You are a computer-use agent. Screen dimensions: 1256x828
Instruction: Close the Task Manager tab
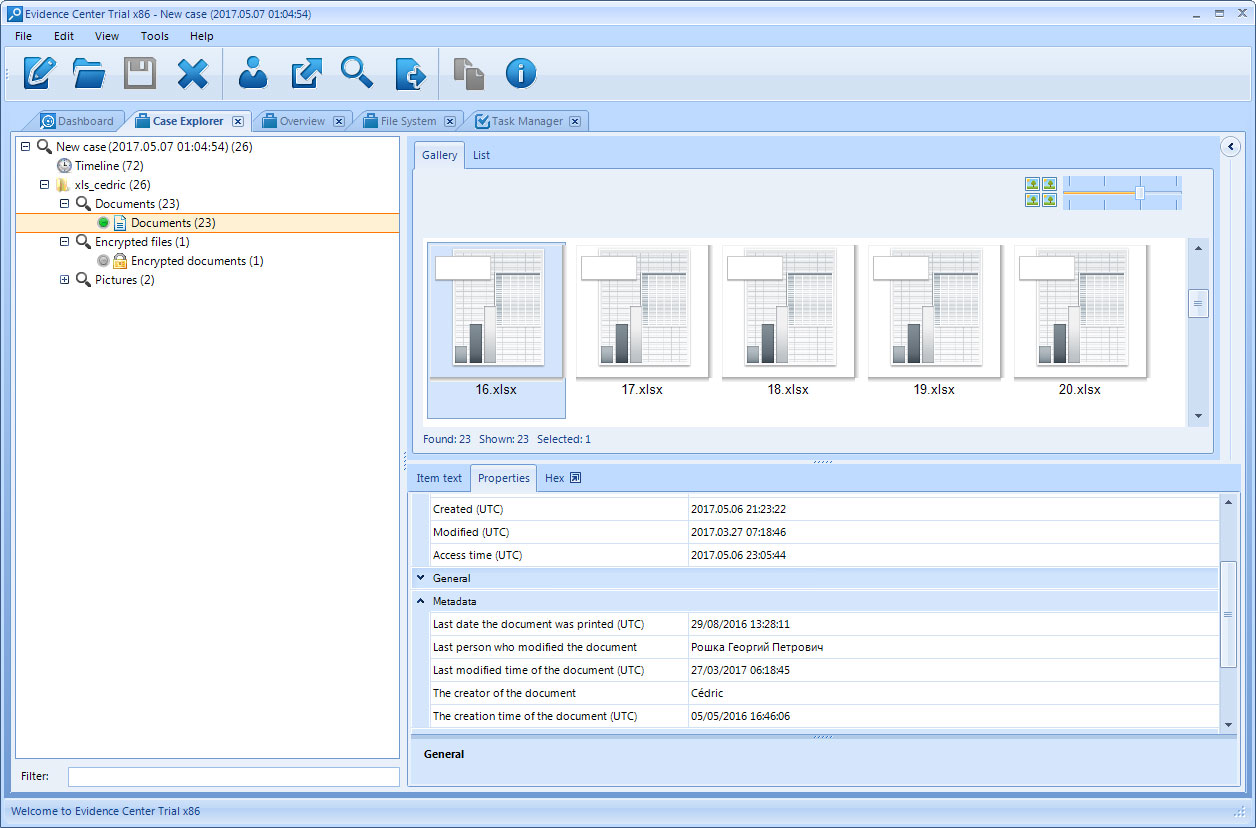[x=575, y=121]
